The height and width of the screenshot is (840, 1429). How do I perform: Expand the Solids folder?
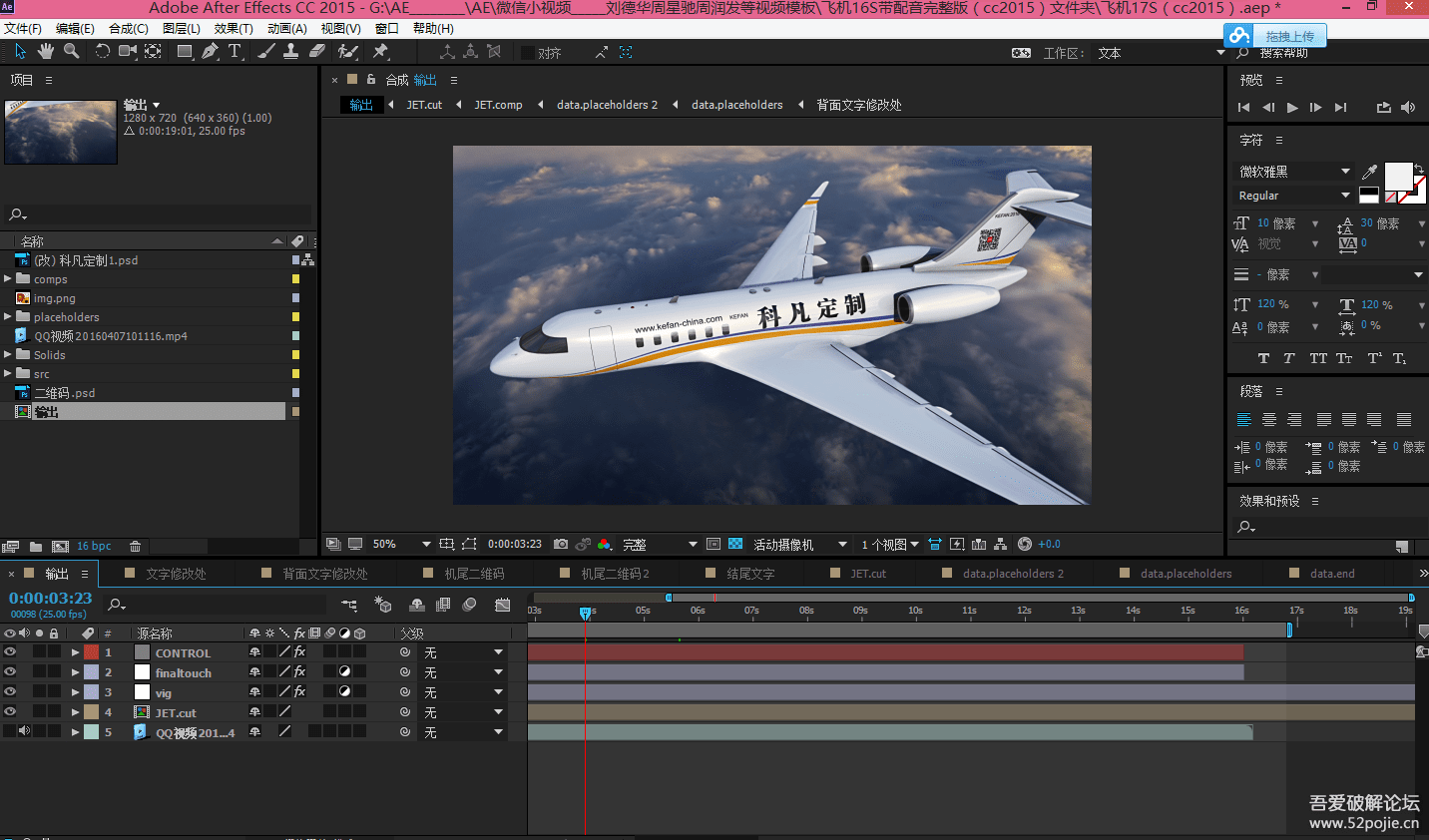click(x=8, y=355)
